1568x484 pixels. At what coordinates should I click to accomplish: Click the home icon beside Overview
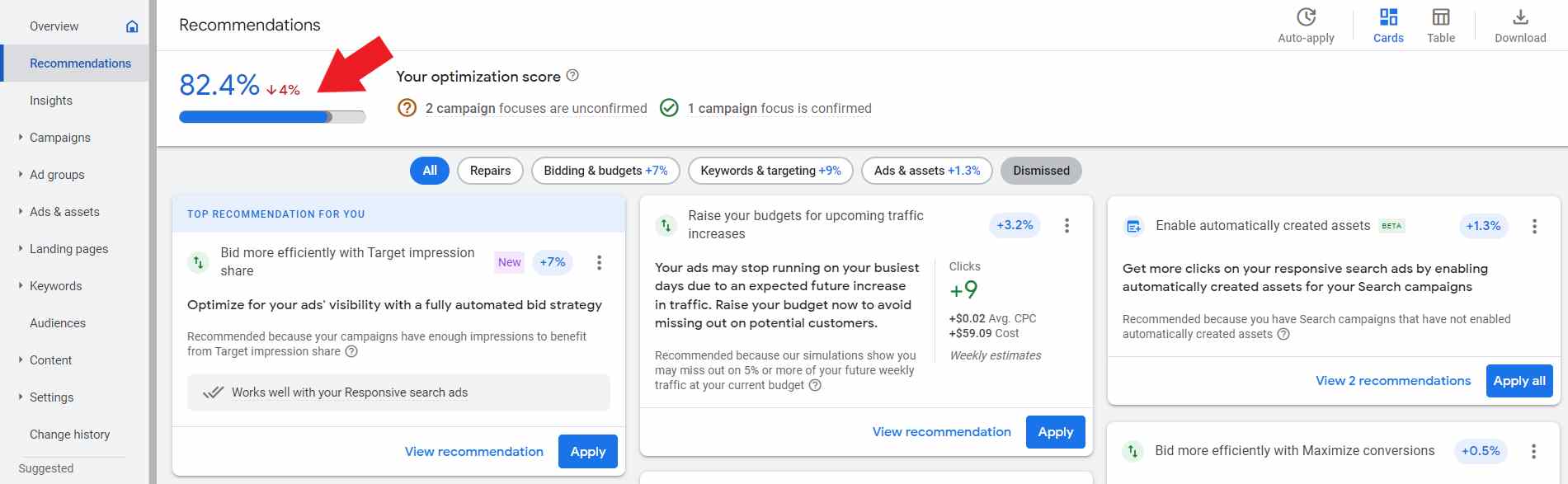[x=132, y=26]
